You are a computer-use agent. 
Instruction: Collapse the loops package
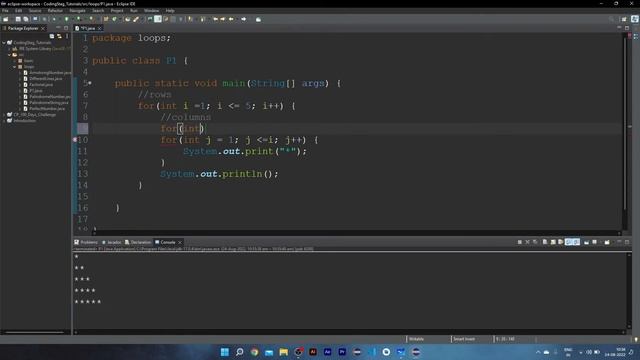(15, 67)
